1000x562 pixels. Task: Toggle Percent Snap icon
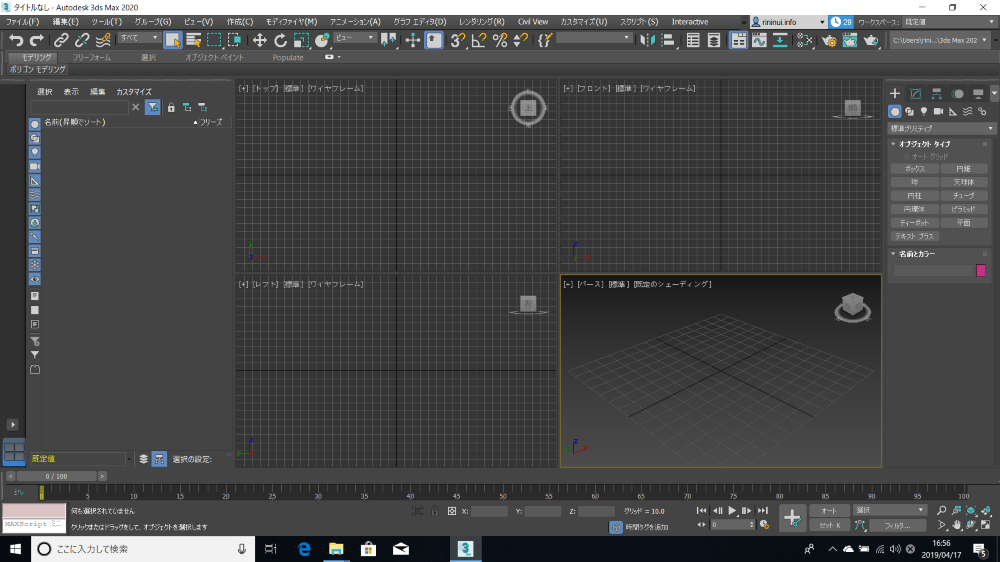(x=500, y=41)
